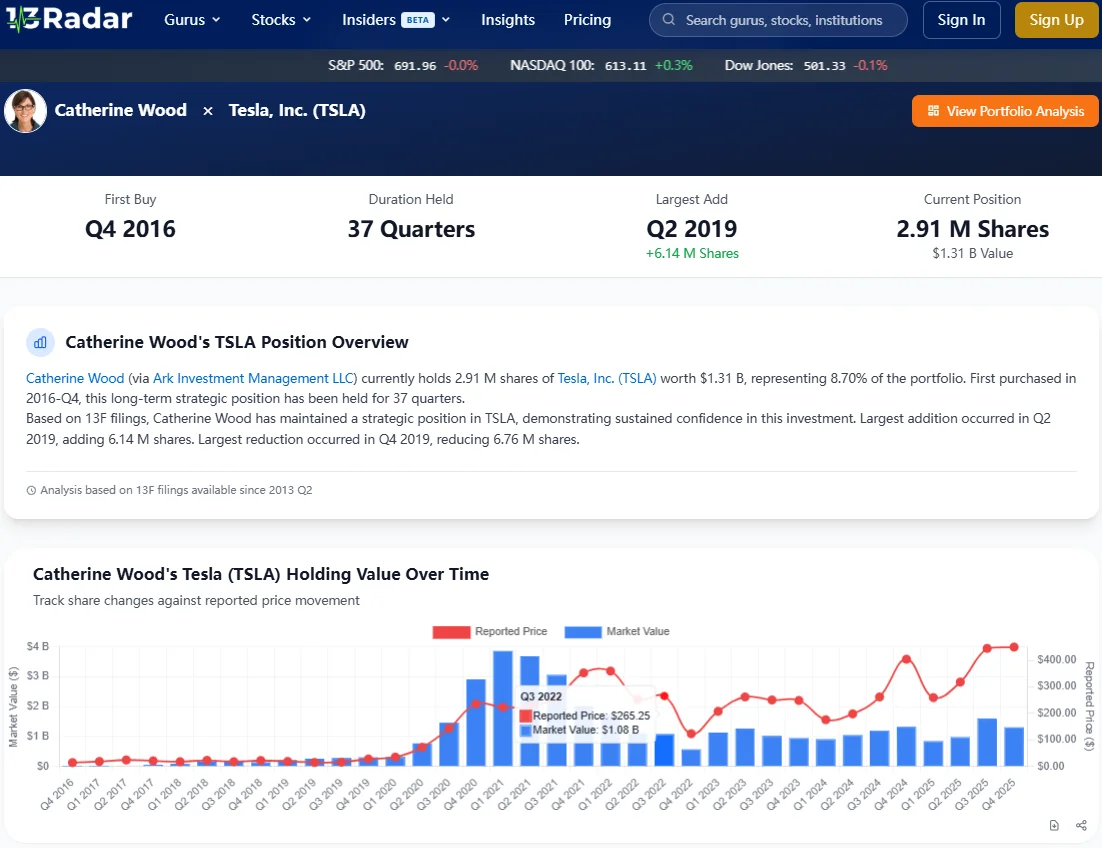Viewport: 1102px width, 848px height.
Task: Click the download chart icon
Action: coord(1054,825)
